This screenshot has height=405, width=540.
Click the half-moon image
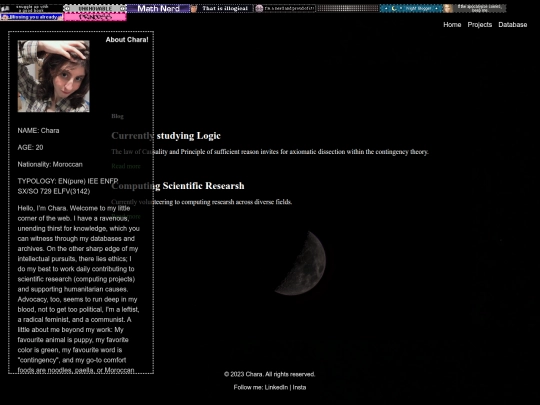click(300, 263)
